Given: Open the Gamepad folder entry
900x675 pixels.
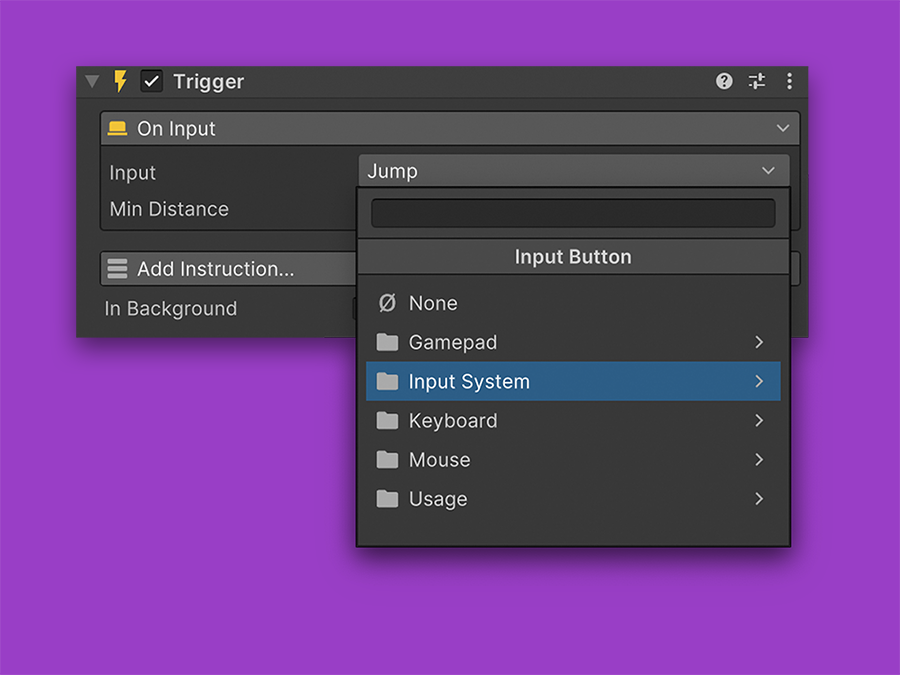Looking at the screenshot, I should click(x=573, y=342).
